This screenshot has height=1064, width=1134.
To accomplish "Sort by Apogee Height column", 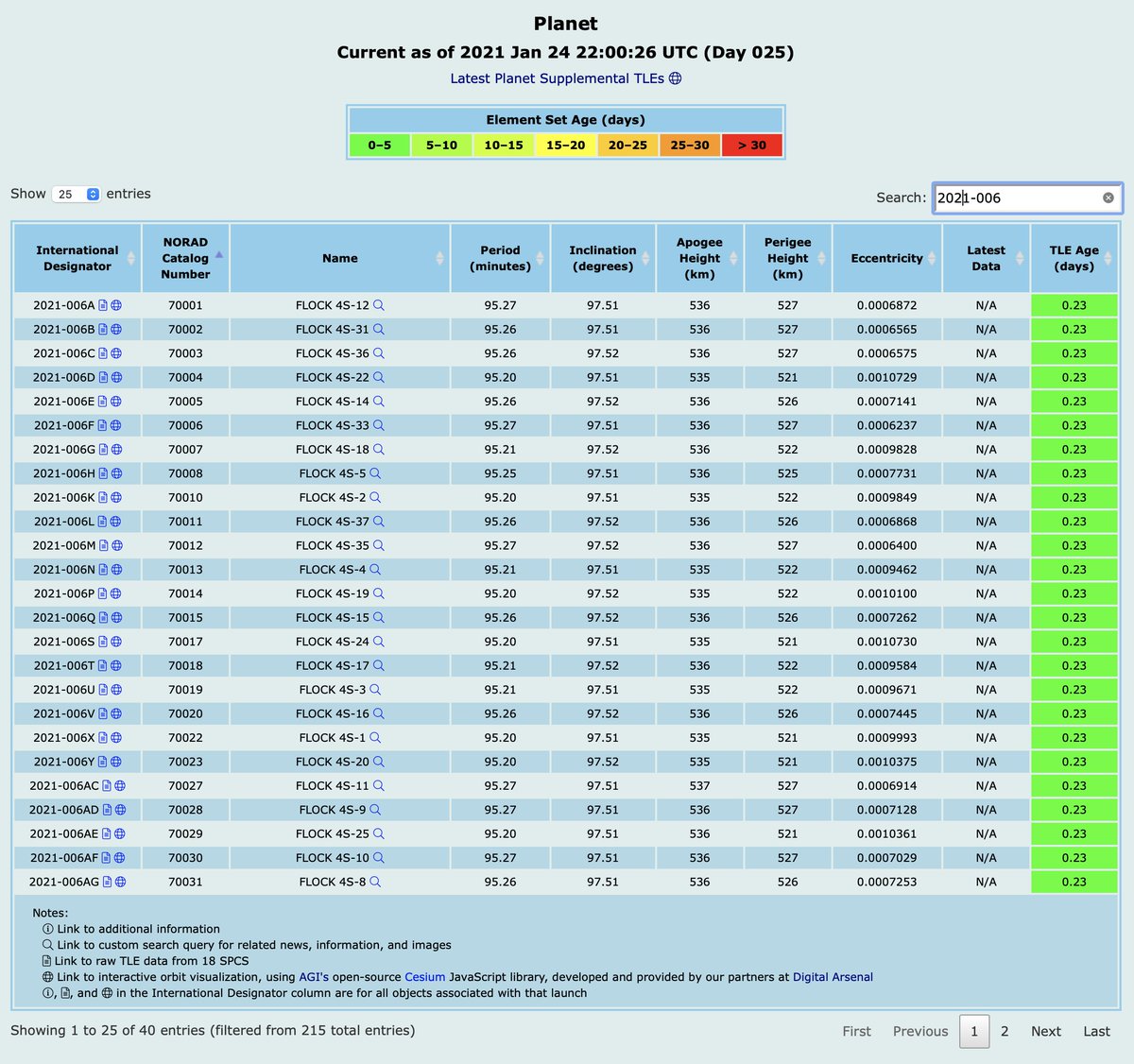I will (x=699, y=258).
